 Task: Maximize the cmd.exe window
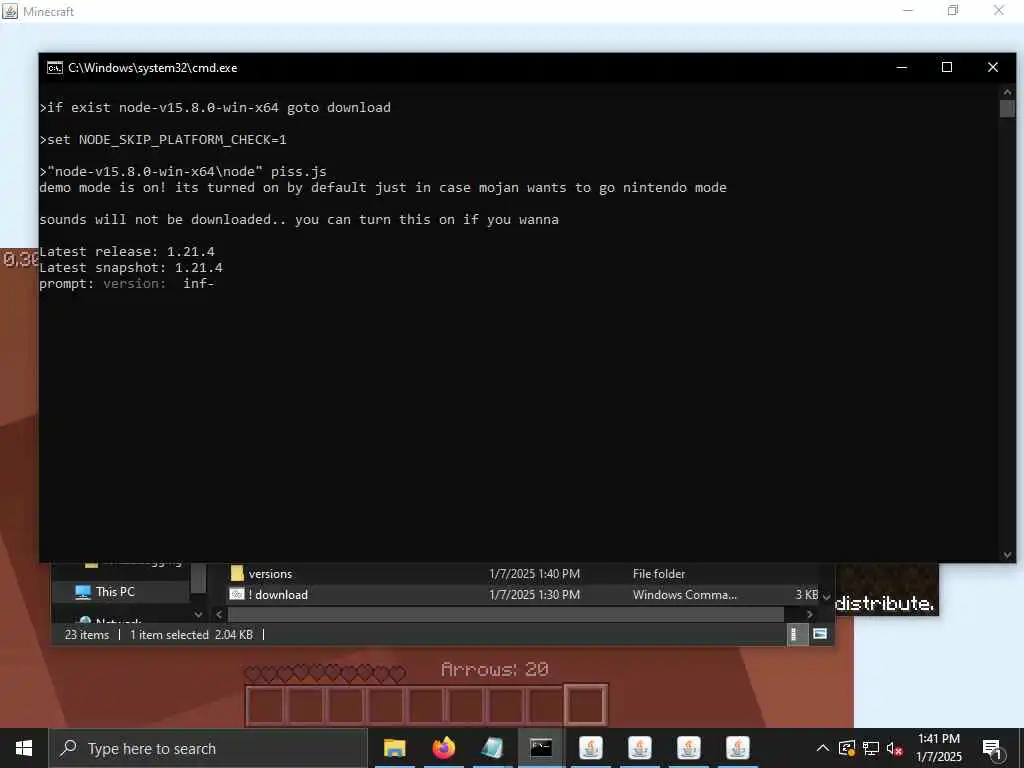pos(947,67)
